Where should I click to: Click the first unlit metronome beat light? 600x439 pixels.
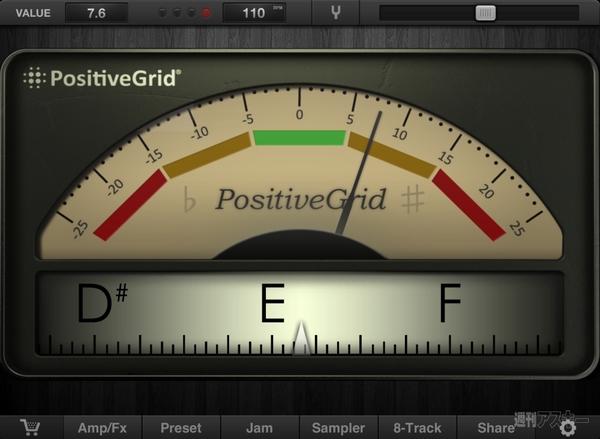(162, 13)
